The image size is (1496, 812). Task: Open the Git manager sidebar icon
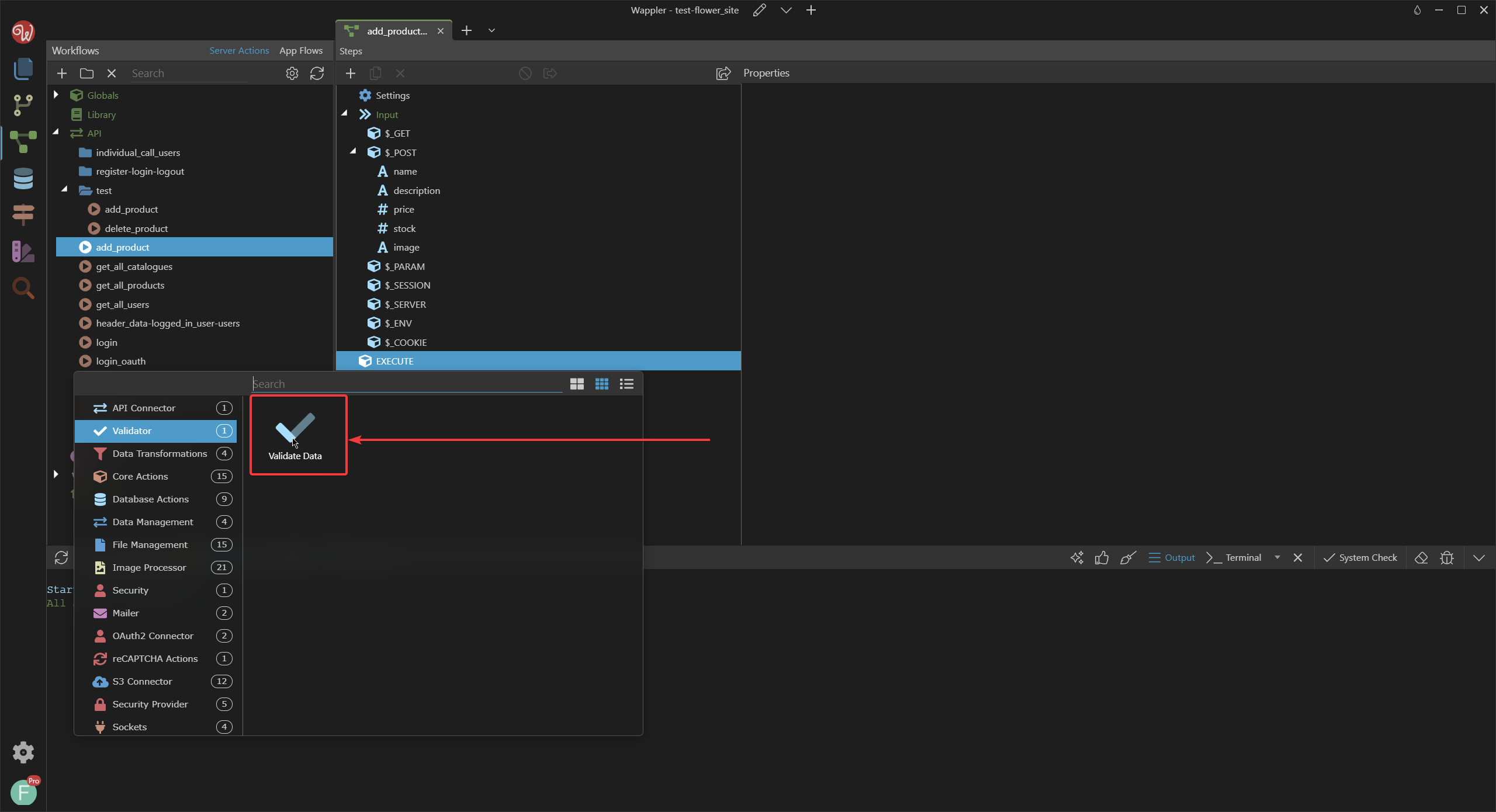[x=23, y=105]
